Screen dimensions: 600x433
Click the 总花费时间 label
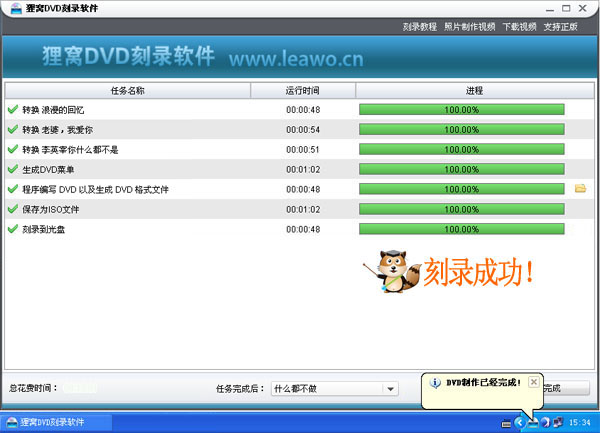tap(33, 388)
